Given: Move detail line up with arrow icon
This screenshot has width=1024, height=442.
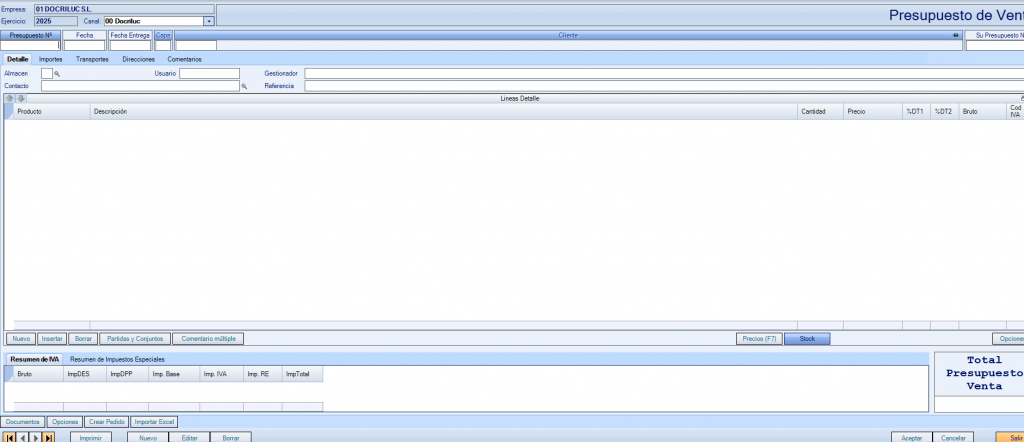Looking at the screenshot, I should point(10,98).
